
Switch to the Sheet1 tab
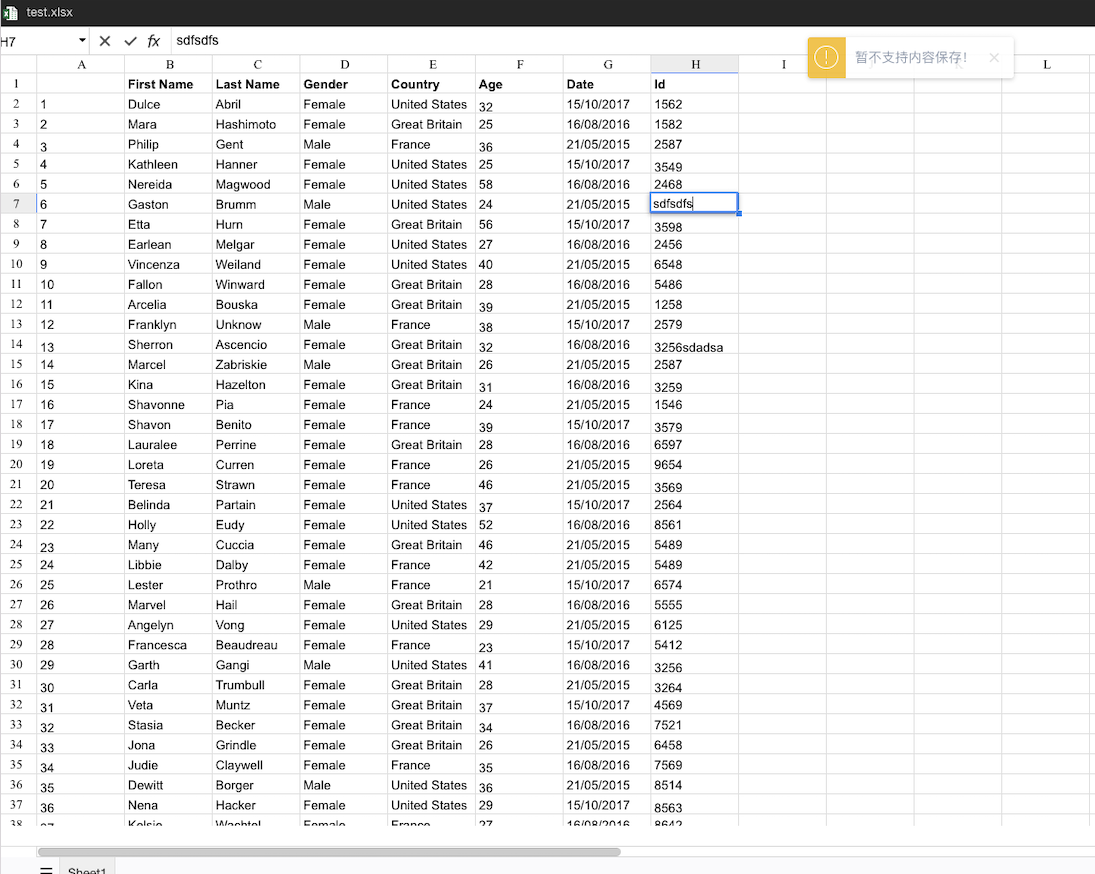coord(86,868)
